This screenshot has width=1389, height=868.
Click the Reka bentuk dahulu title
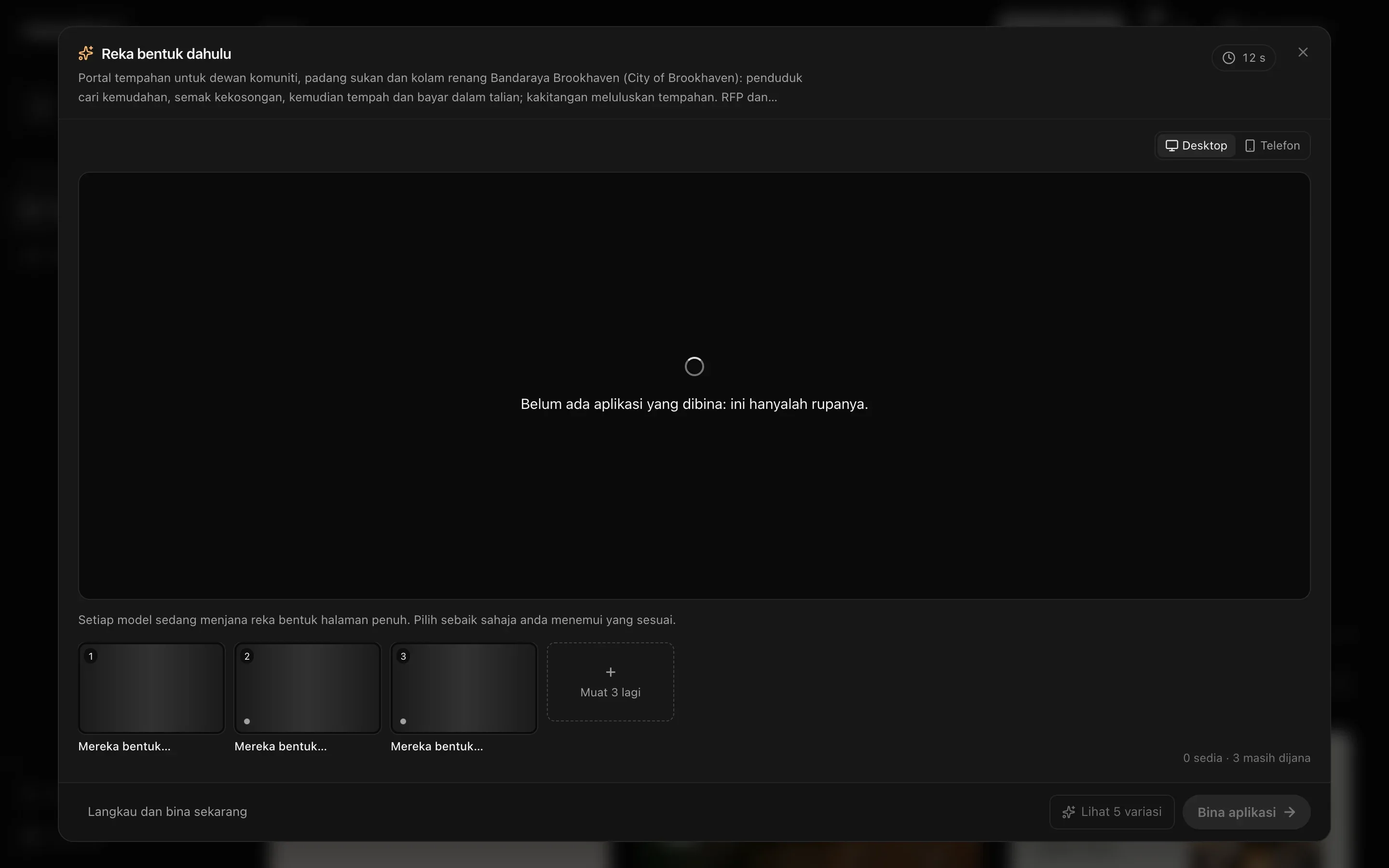(166, 54)
